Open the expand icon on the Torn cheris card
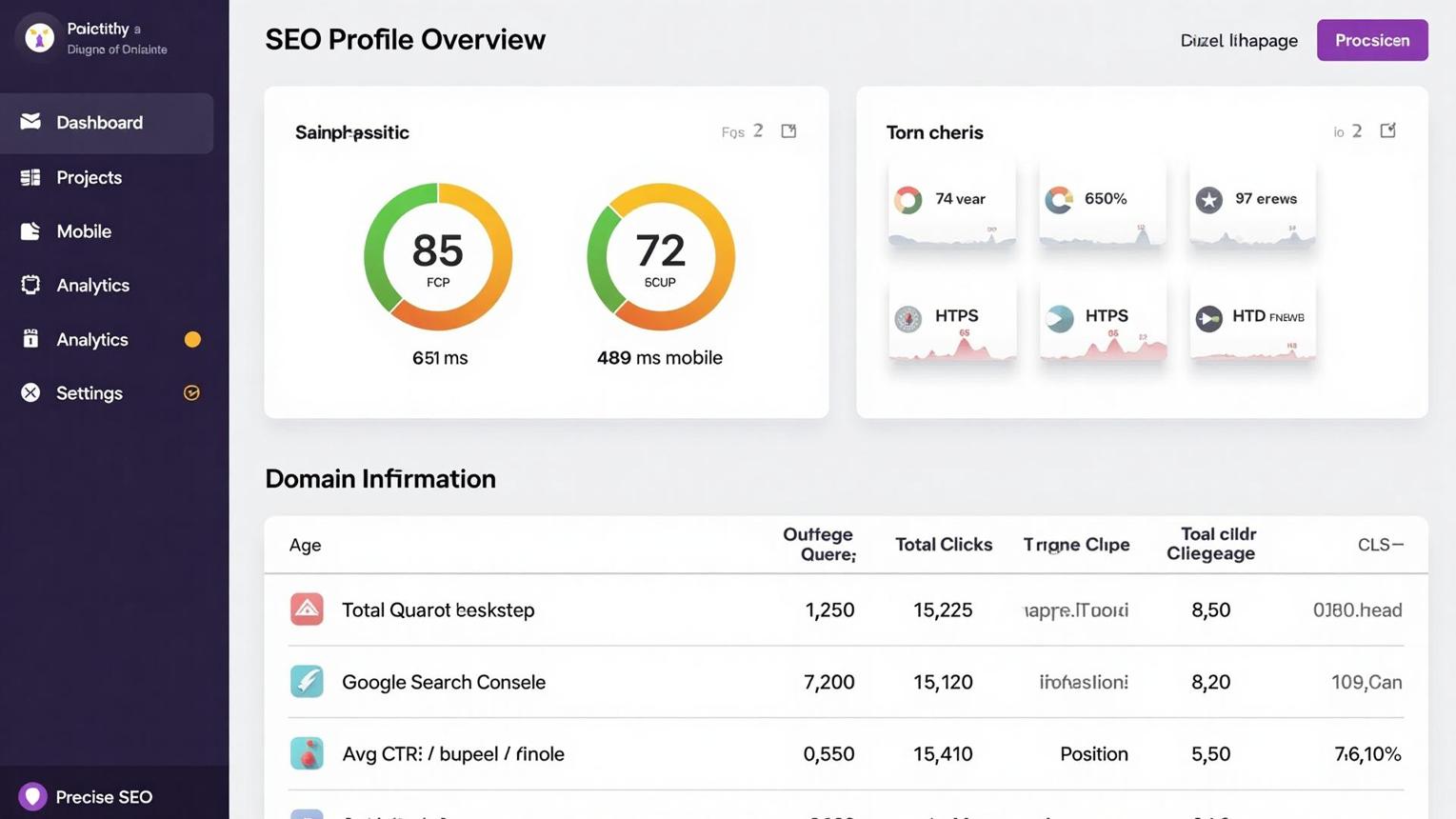This screenshot has height=819, width=1456. [1387, 130]
